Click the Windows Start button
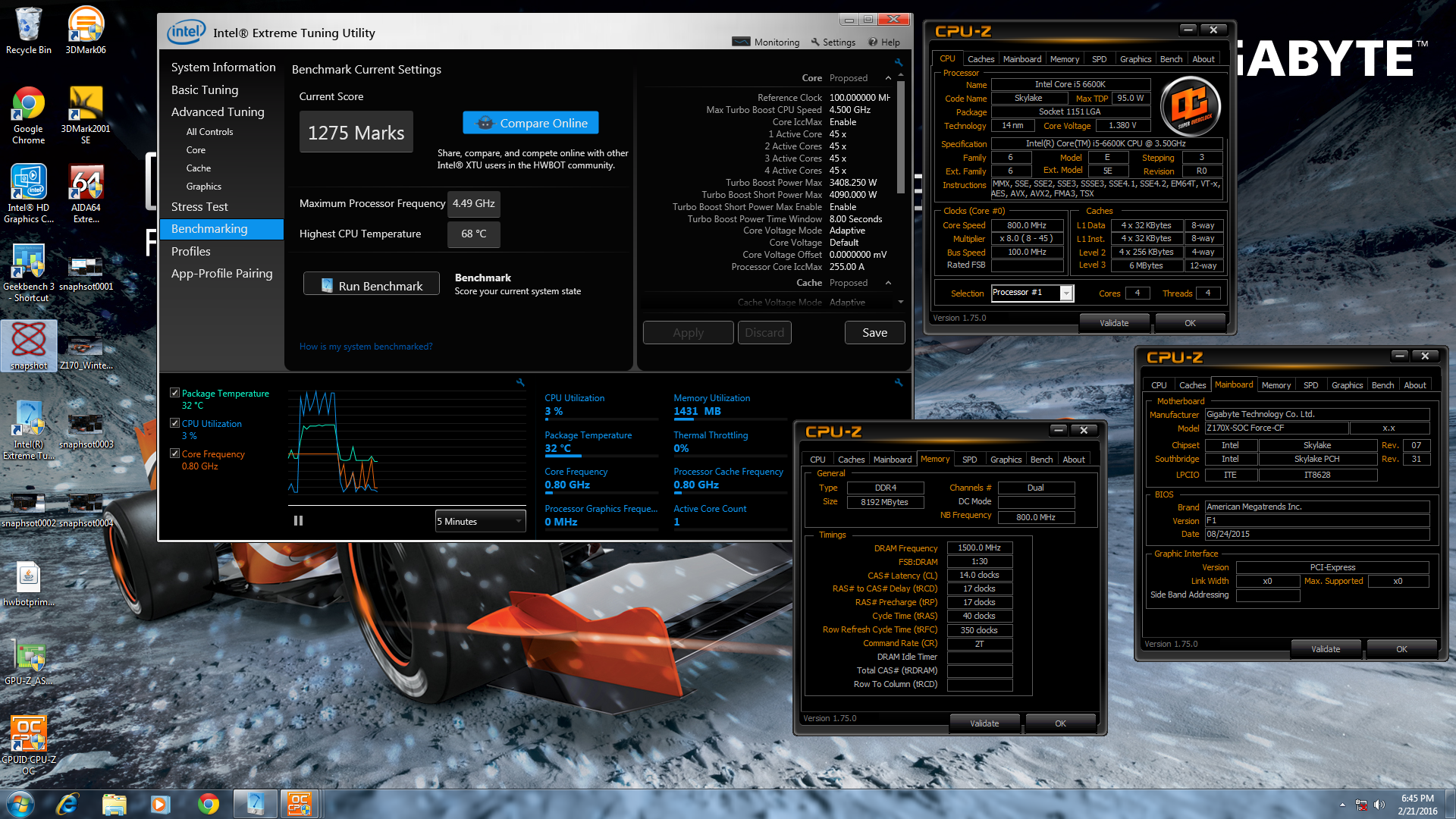 click(x=20, y=804)
